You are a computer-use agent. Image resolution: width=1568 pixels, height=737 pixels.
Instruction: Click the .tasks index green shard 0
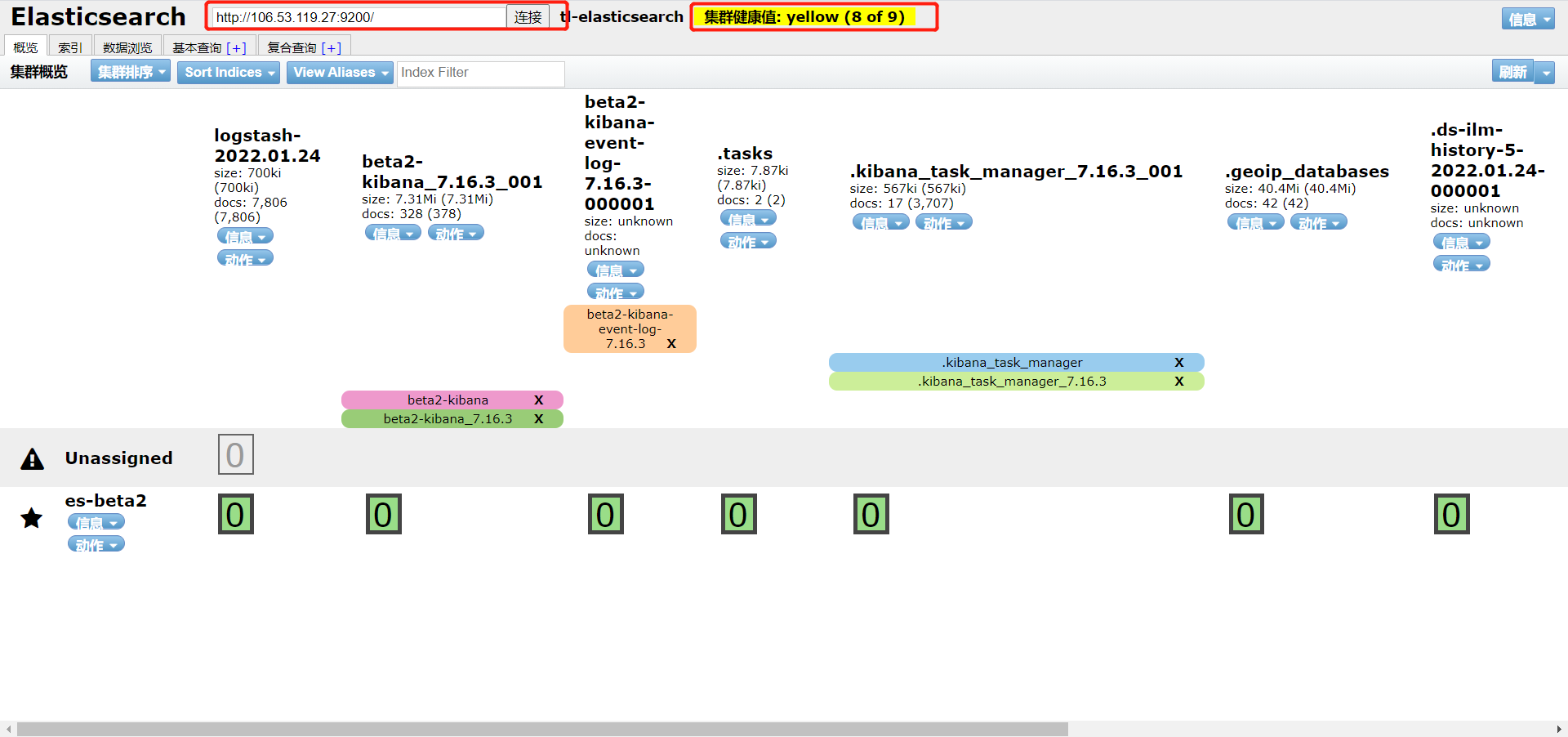(x=738, y=515)
